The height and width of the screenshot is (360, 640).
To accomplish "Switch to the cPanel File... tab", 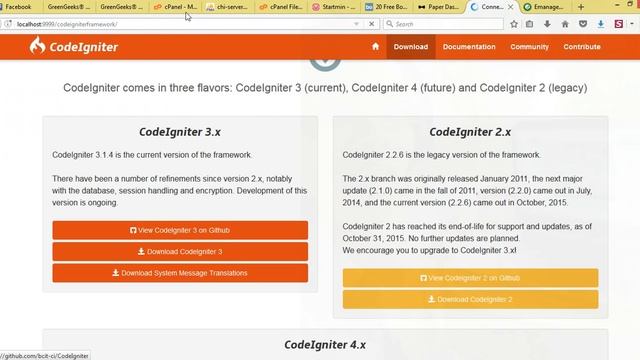I will pyautogui.click(x=281, y=7).
